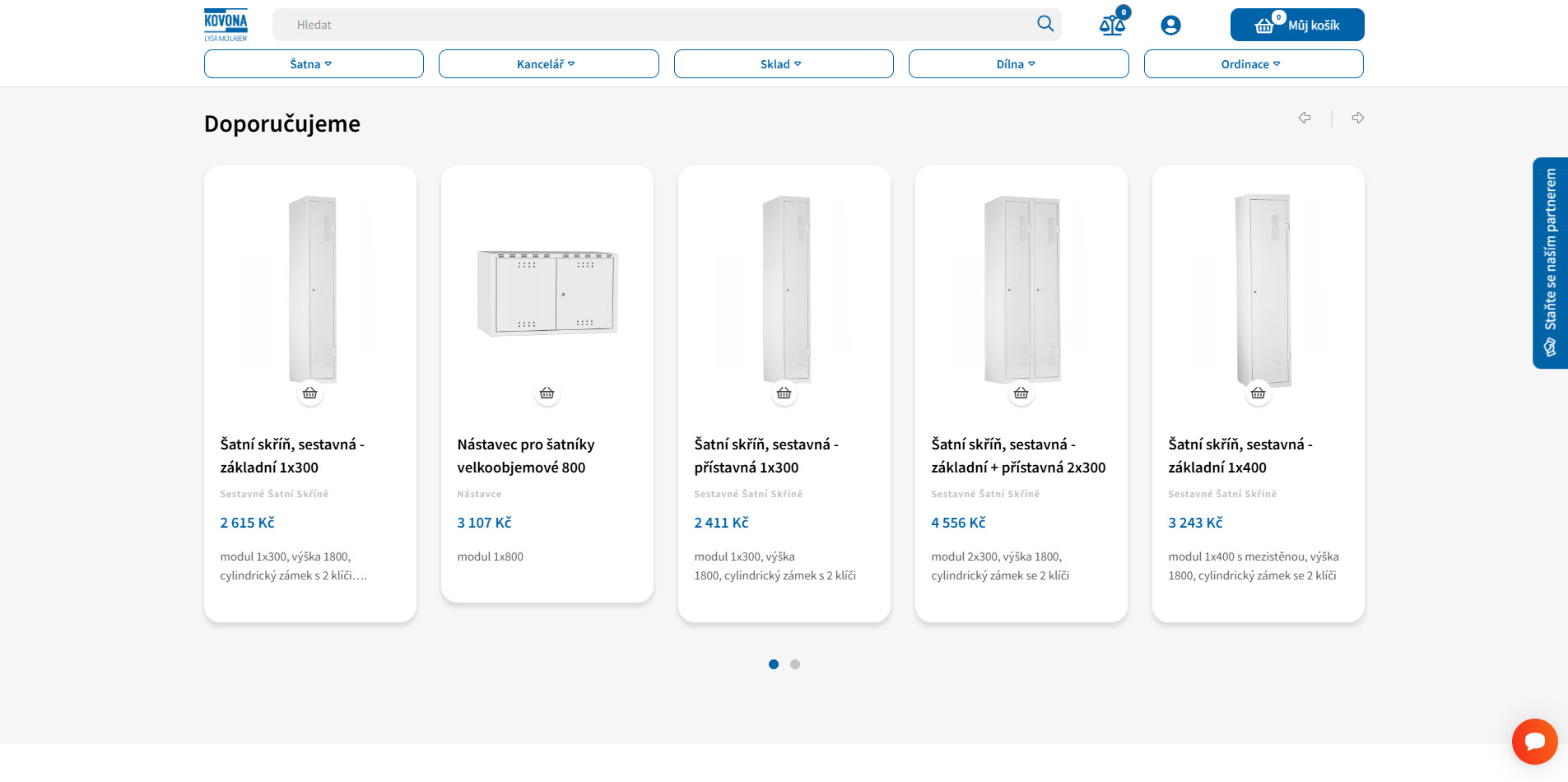Open the Můj košík cart button
This screenshot has width=1568, height=782.
tap(1296, 25)
